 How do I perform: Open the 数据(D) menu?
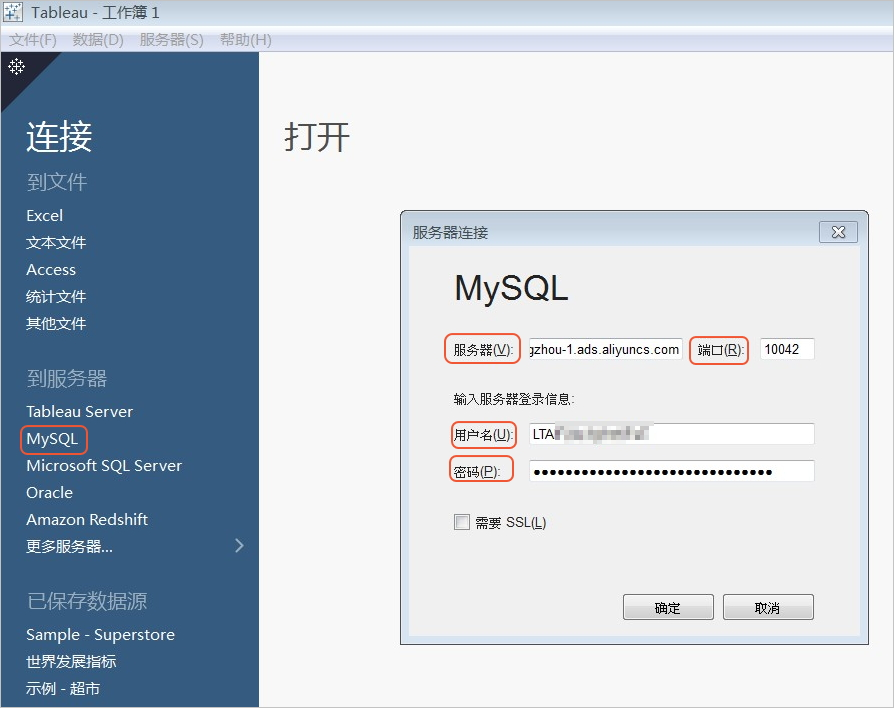(x=98, y=40)
